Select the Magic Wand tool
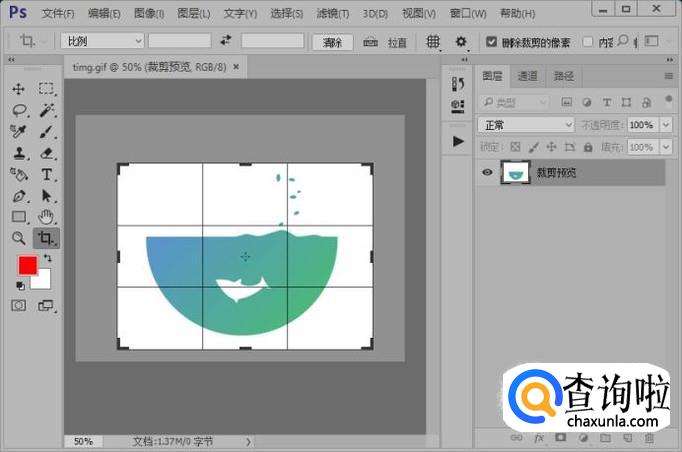Viewport: 682px width, 452px height. [47, 110]
